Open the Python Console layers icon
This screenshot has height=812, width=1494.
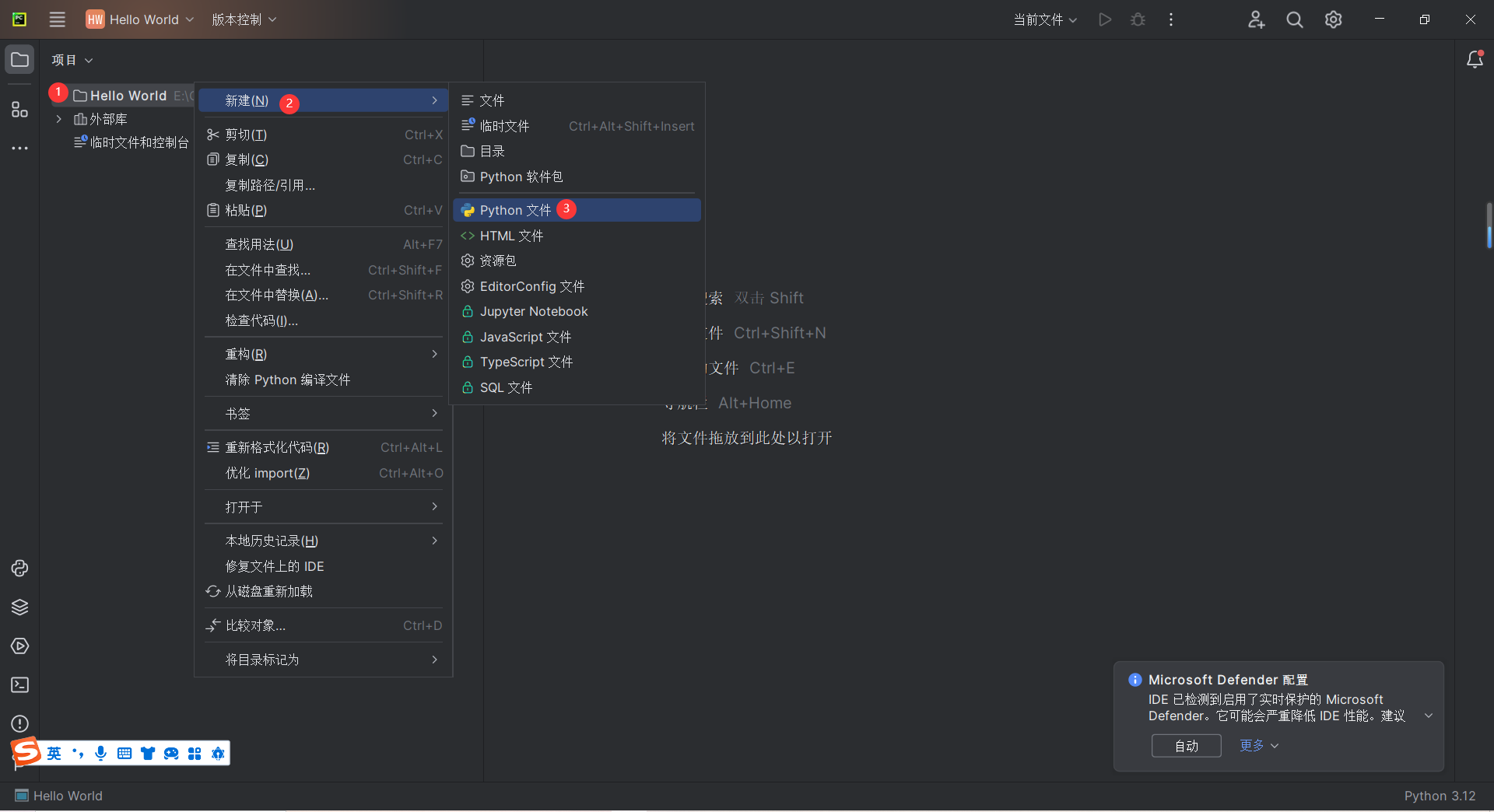(19, 607)
